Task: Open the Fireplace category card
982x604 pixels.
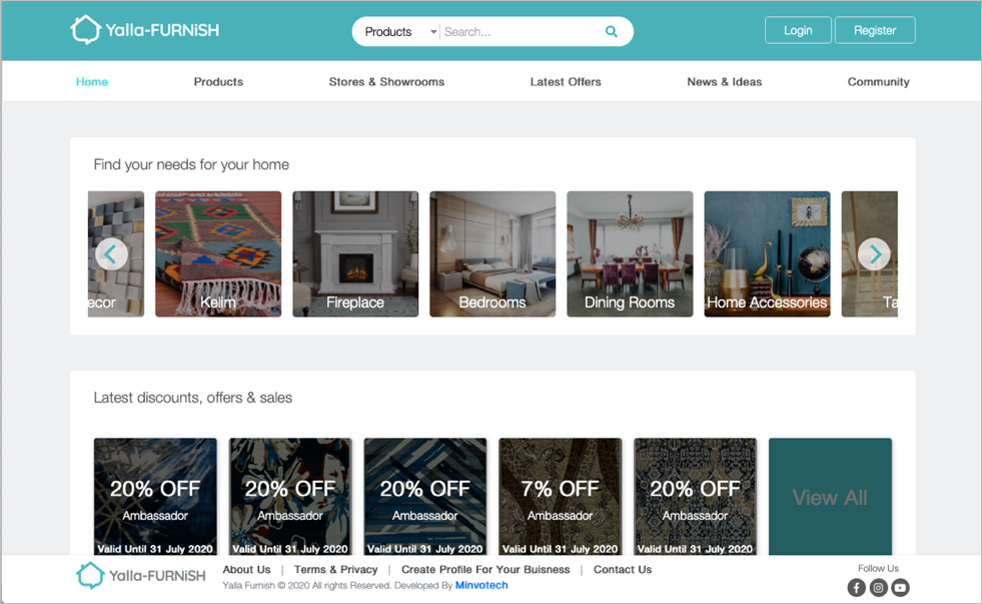Action: [x=355, y=254]
